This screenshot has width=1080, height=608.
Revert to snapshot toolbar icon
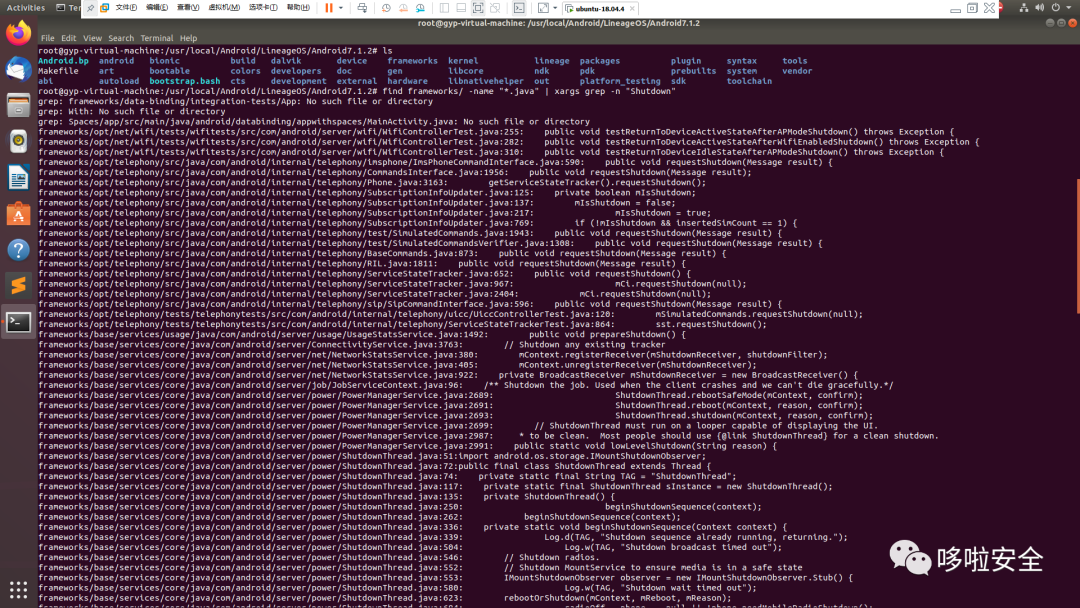pos(403,8)
